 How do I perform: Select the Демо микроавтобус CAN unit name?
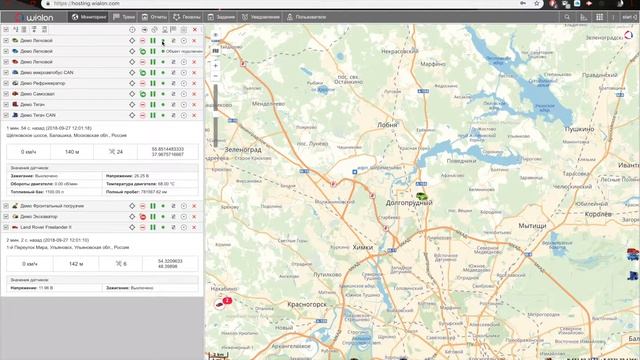[47, 73]
